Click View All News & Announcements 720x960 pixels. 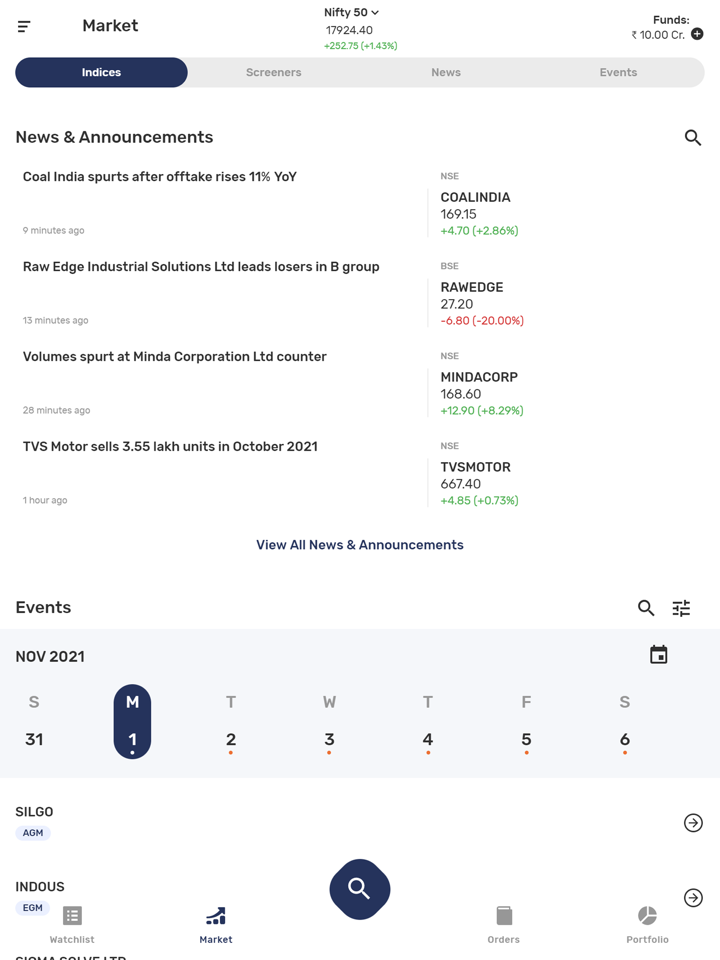360,545
